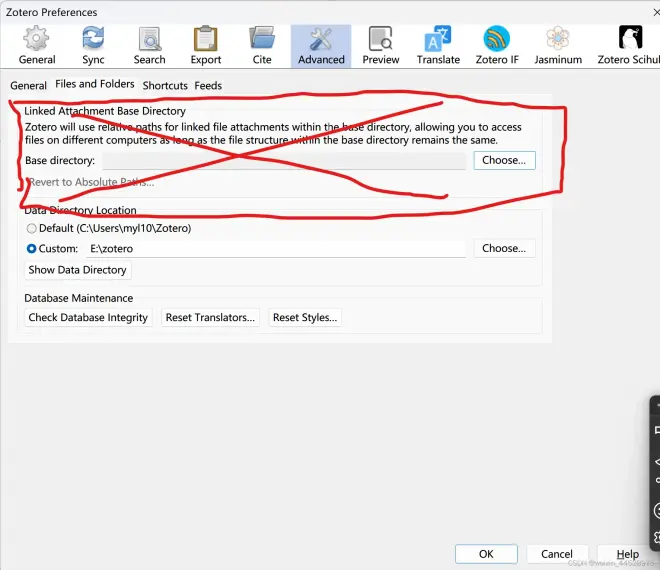Click Check Database Integrity
The width and height of the screenshot is (660, 570).
(x=88, y=317)
